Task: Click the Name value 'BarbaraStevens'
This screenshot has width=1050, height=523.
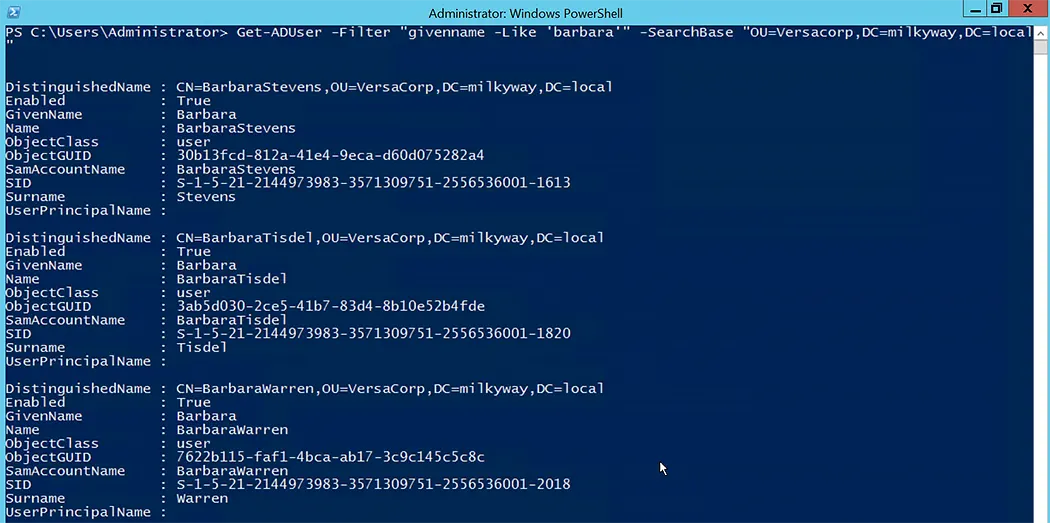Action: coord(236,128)
